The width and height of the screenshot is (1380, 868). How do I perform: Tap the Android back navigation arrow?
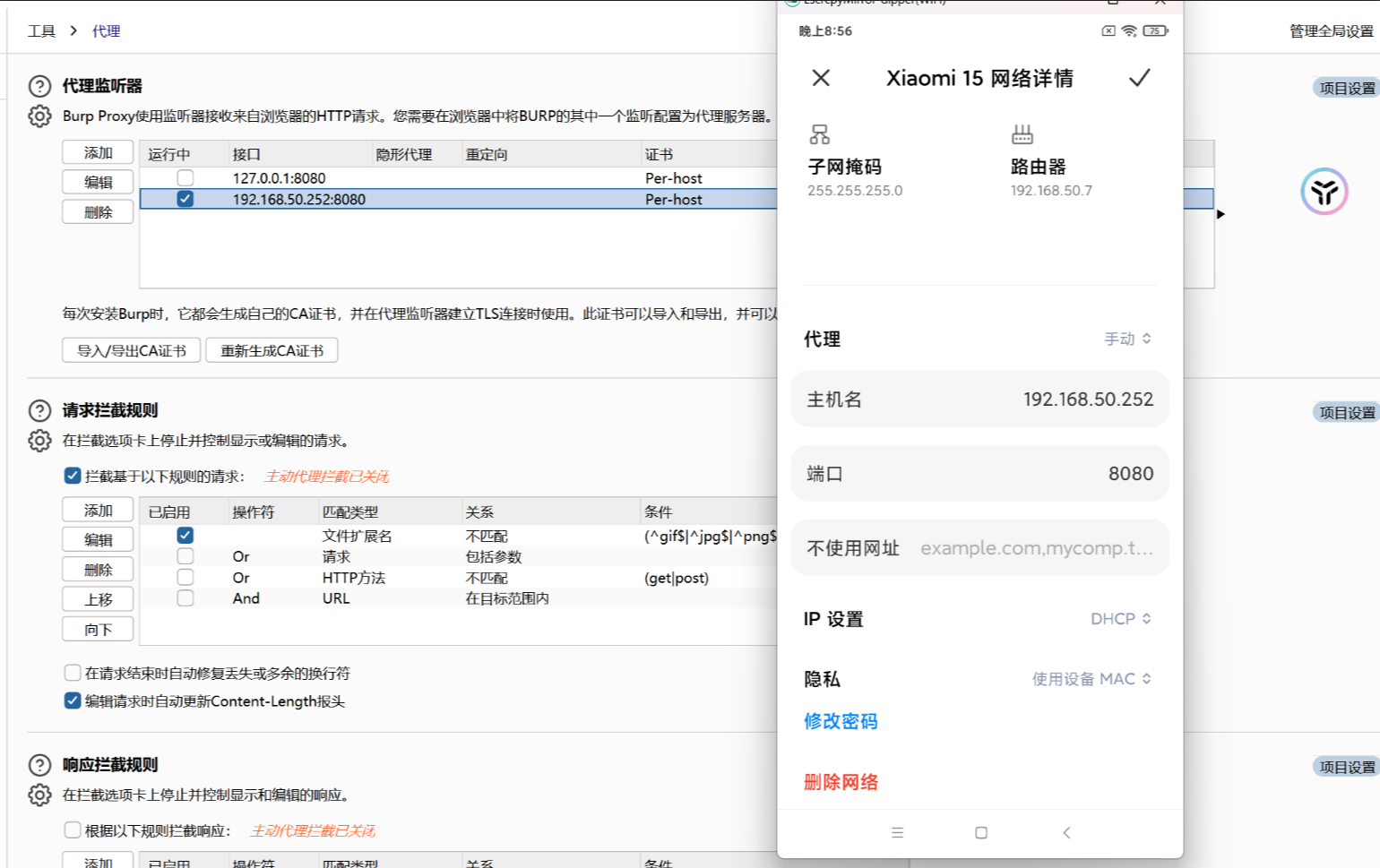[x=1066, y=832]
